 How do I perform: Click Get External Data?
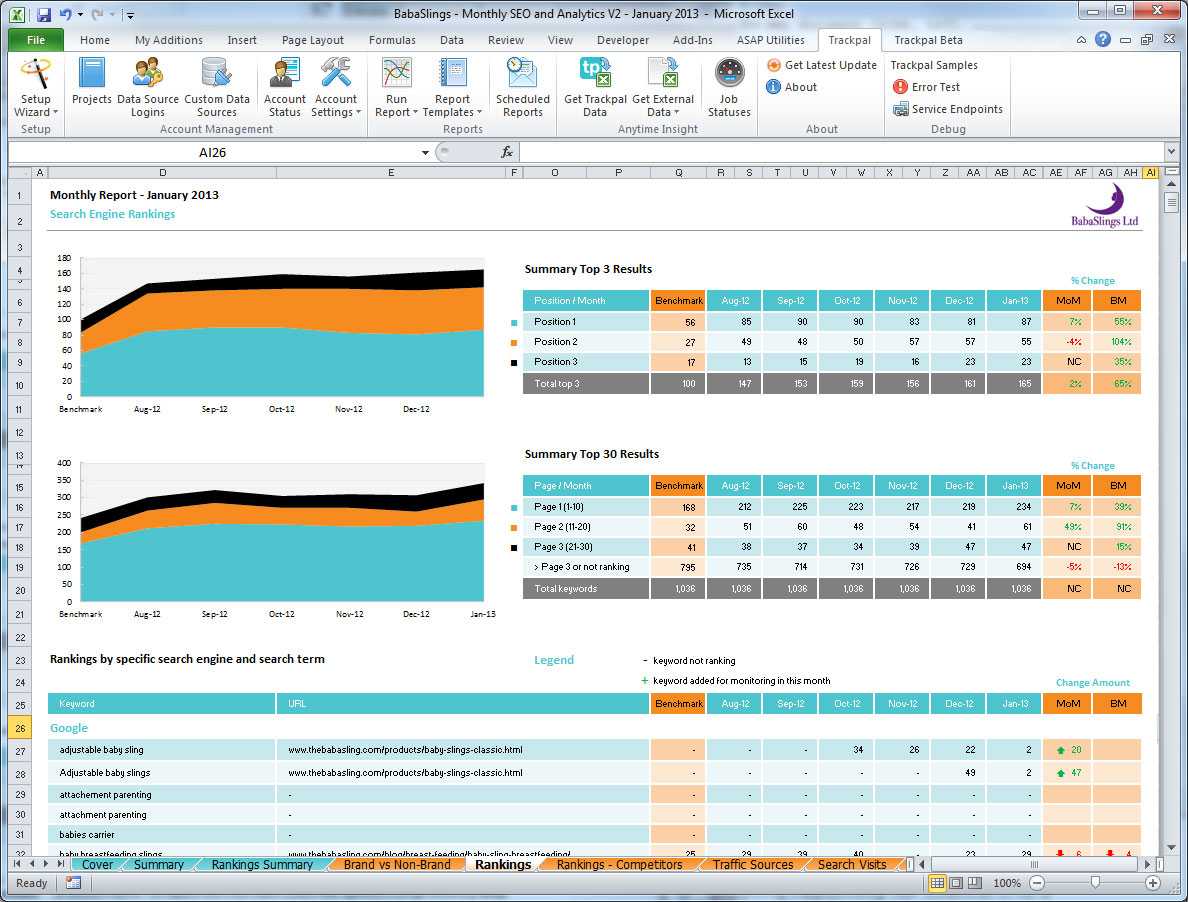click(x=663, y=88)
